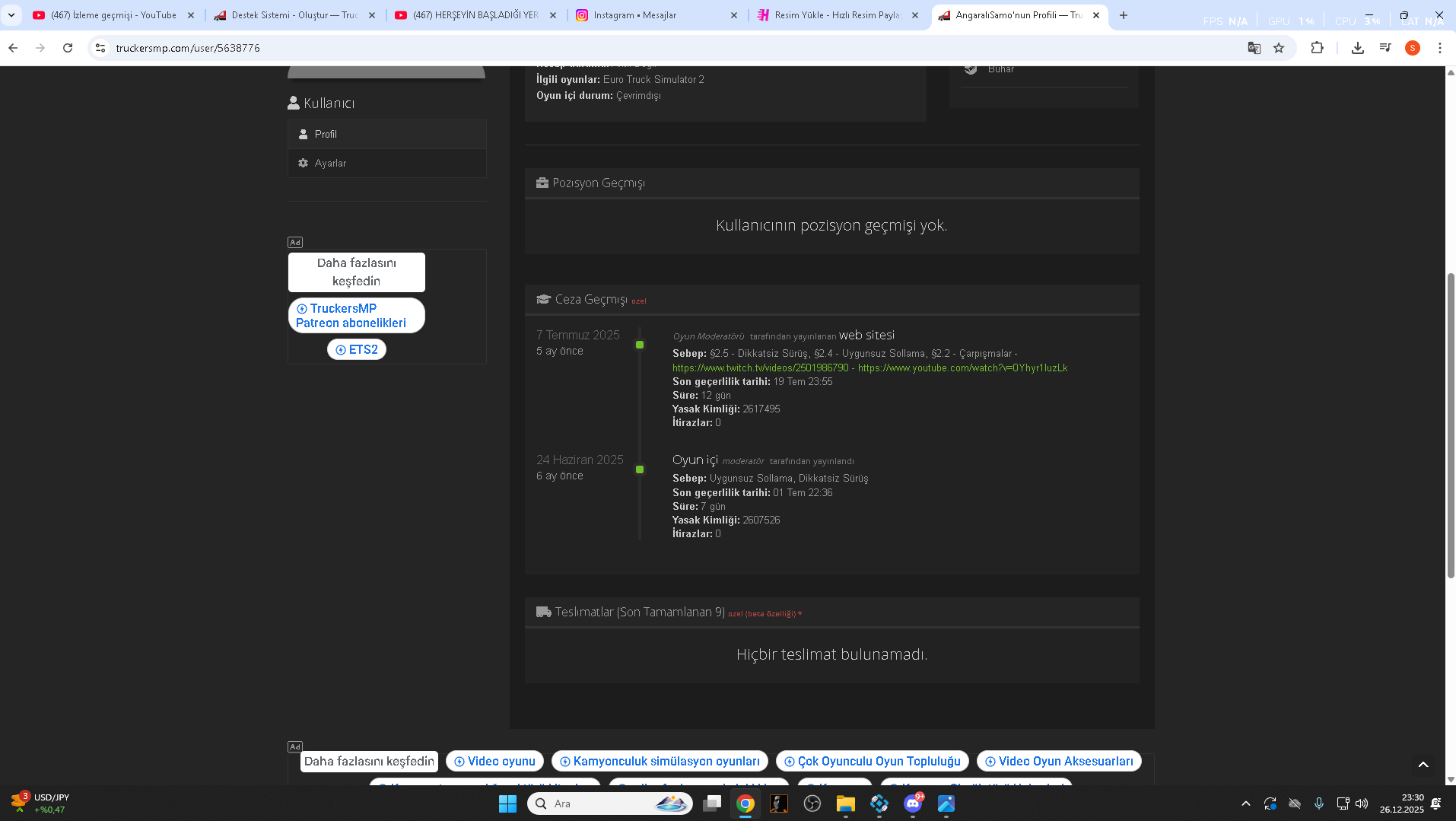Click the 24 Haziran 2025 timeline marker
The width and height of the screenshot is (1456, 821).
640,469
